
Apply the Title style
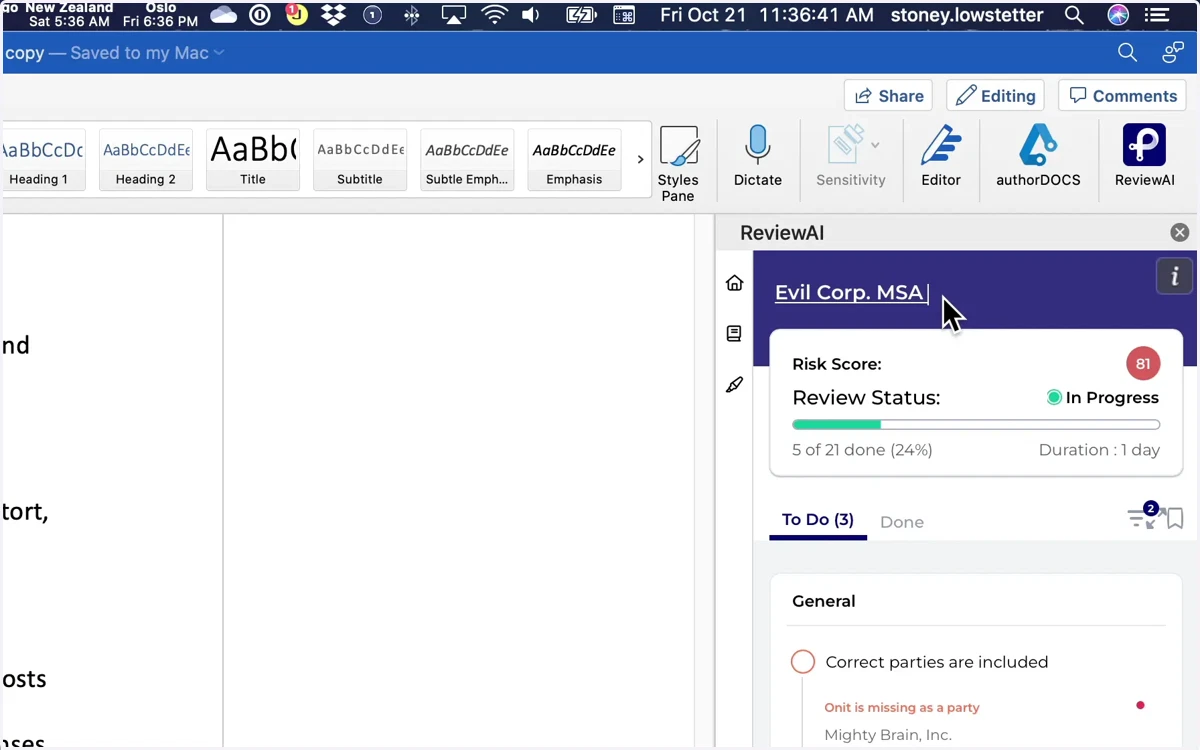click(253, 159)
